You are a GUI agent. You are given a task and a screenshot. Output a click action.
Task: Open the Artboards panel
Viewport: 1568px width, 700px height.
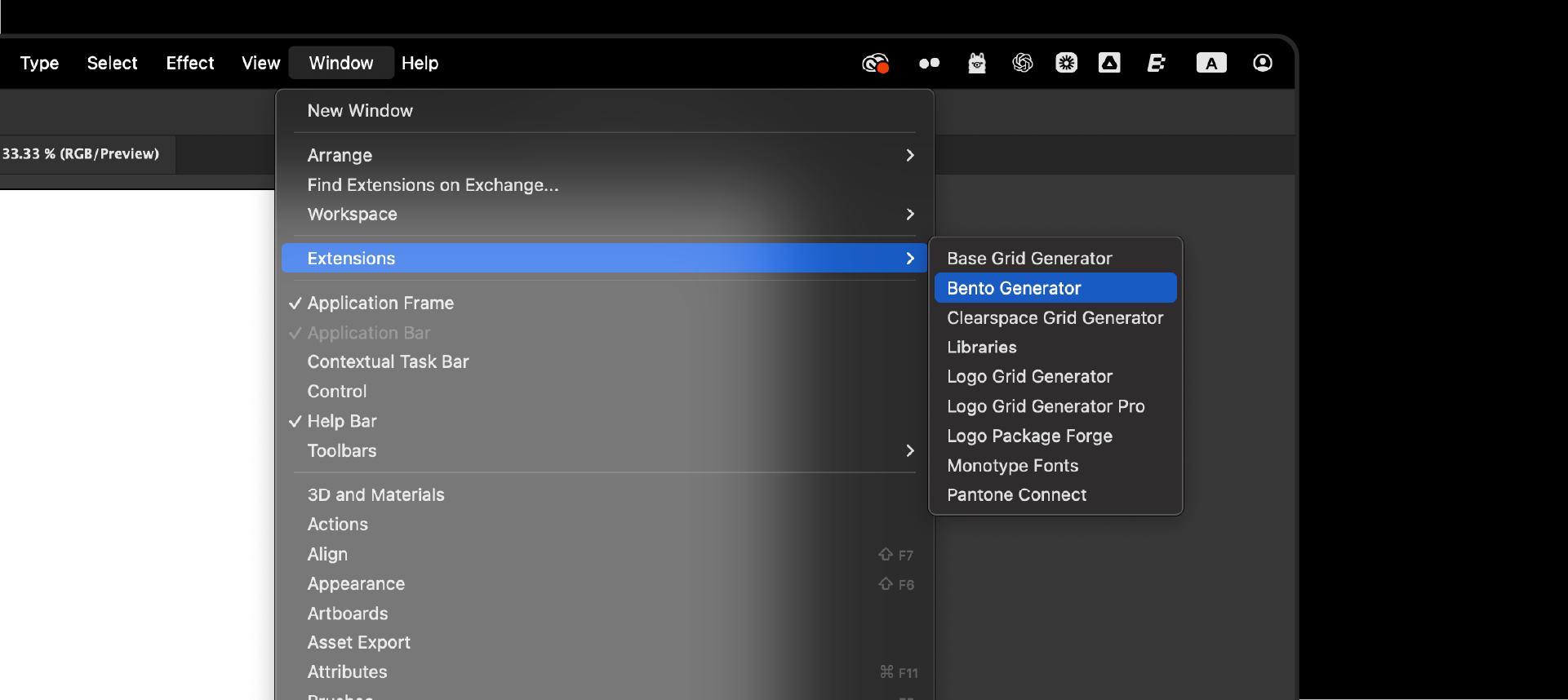click(604, 613)
